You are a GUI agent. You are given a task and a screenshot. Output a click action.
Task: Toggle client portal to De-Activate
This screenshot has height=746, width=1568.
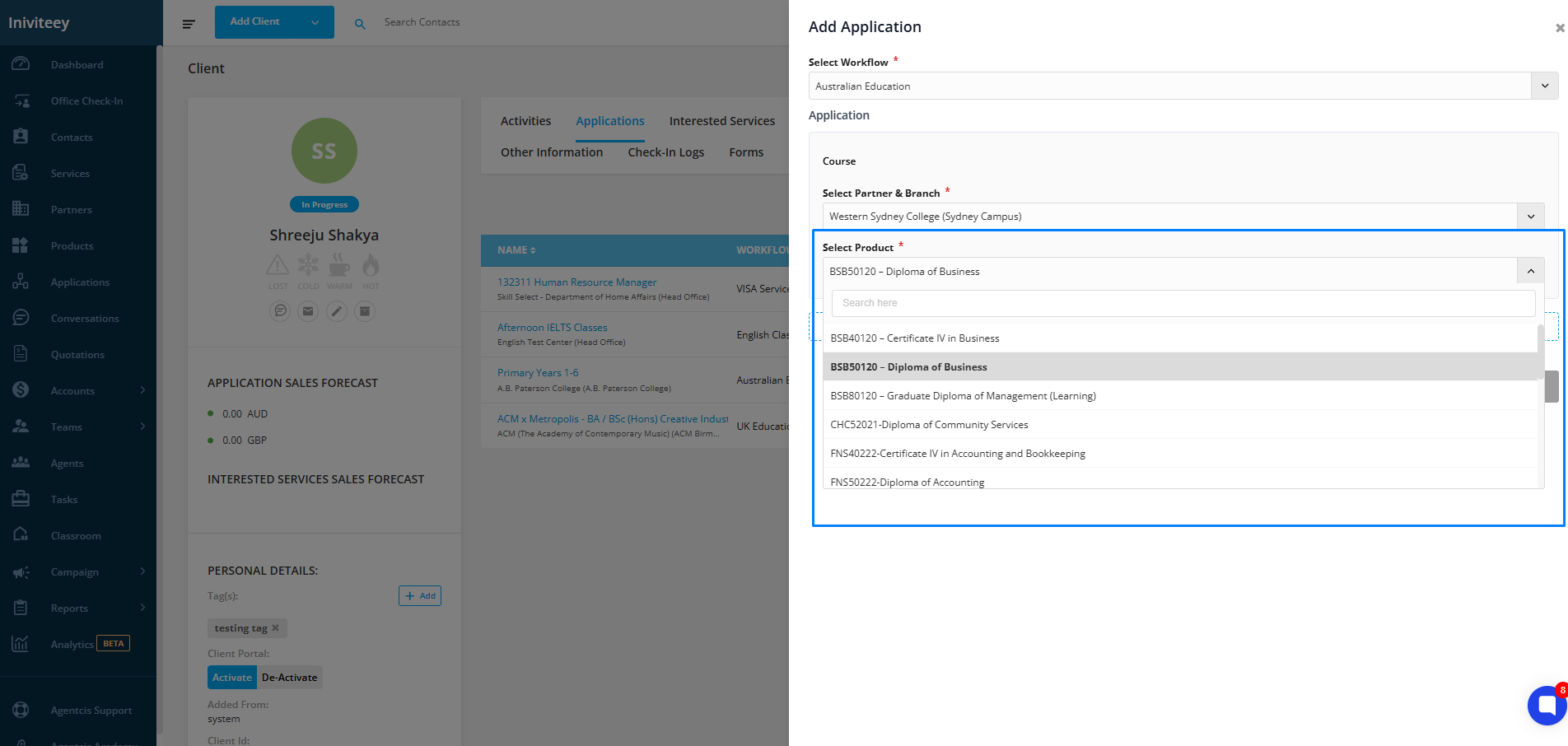(x=289, y=678)
